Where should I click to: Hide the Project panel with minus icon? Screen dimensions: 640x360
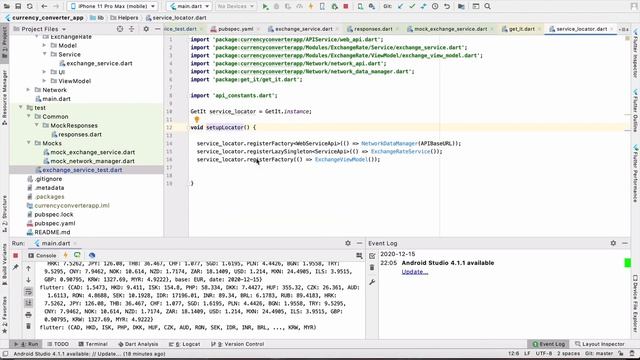pos(158,29)
